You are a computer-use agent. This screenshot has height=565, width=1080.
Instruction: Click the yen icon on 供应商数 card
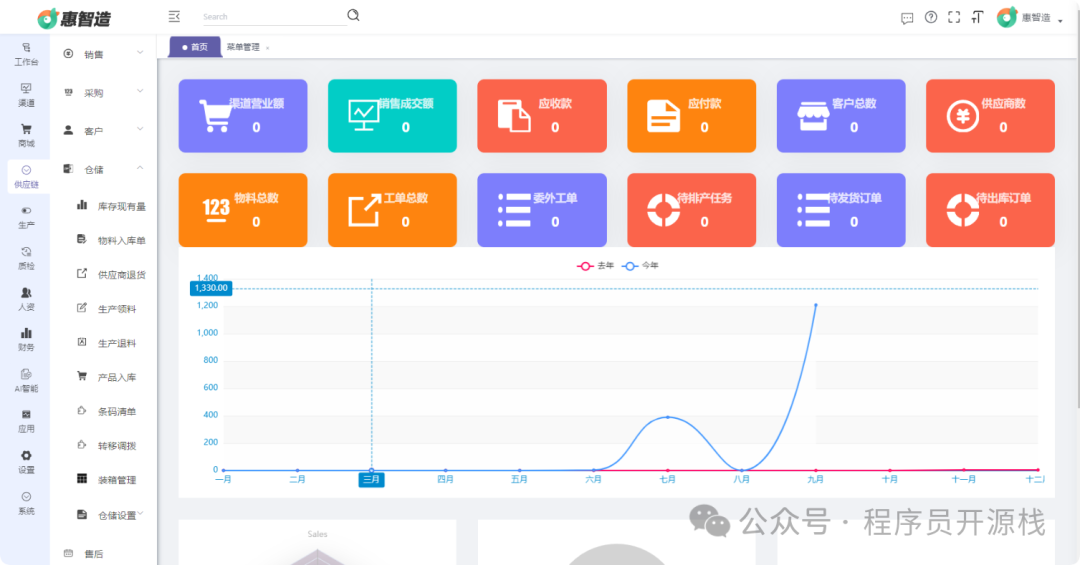click(962, 116)
